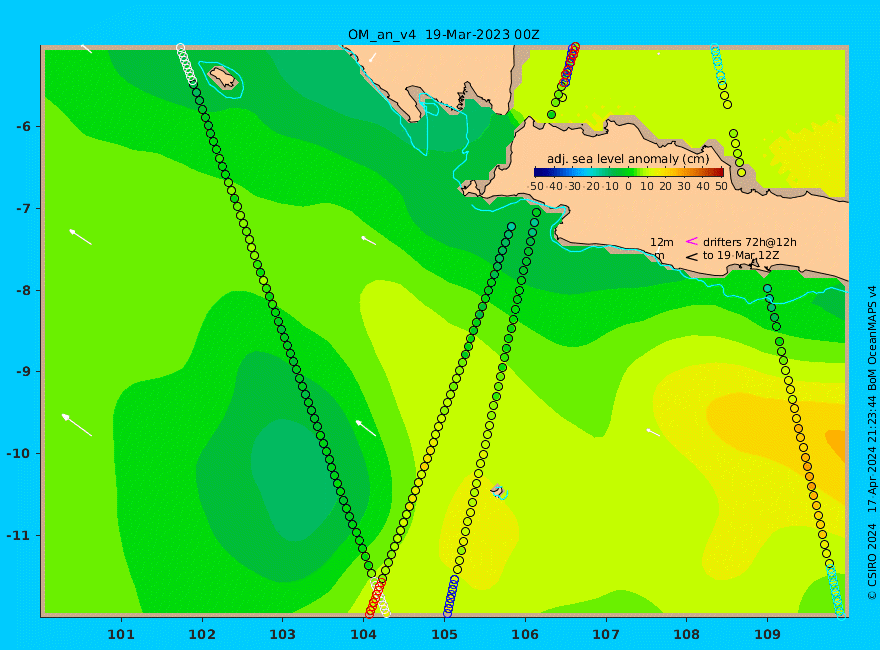The width and height of the screenshot is (880, 650).
Task: Click longitude tick label 104
Action: tap(364, 634)
